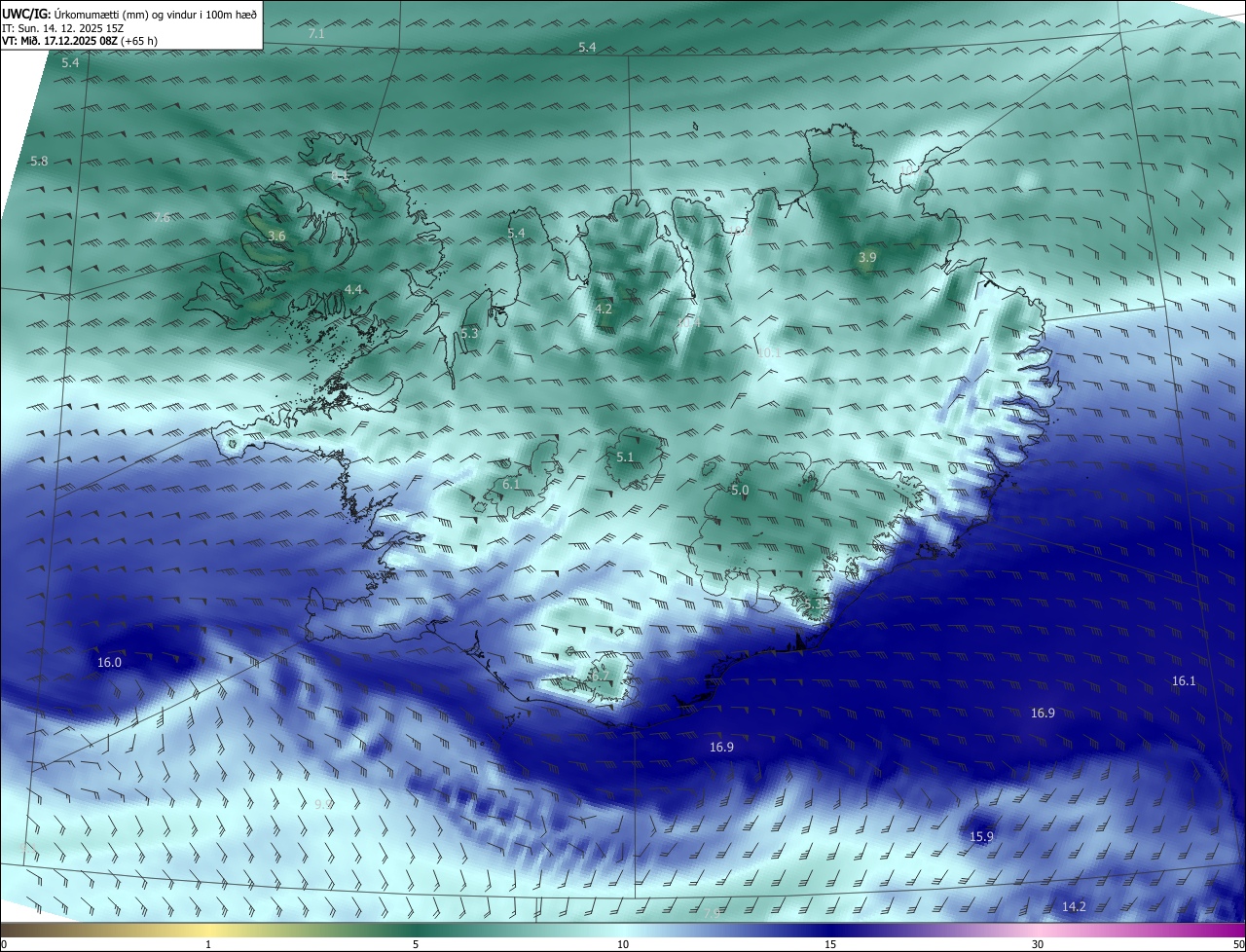
Task: Click the 7.1 value label on the map
Action: coord(316,34)
